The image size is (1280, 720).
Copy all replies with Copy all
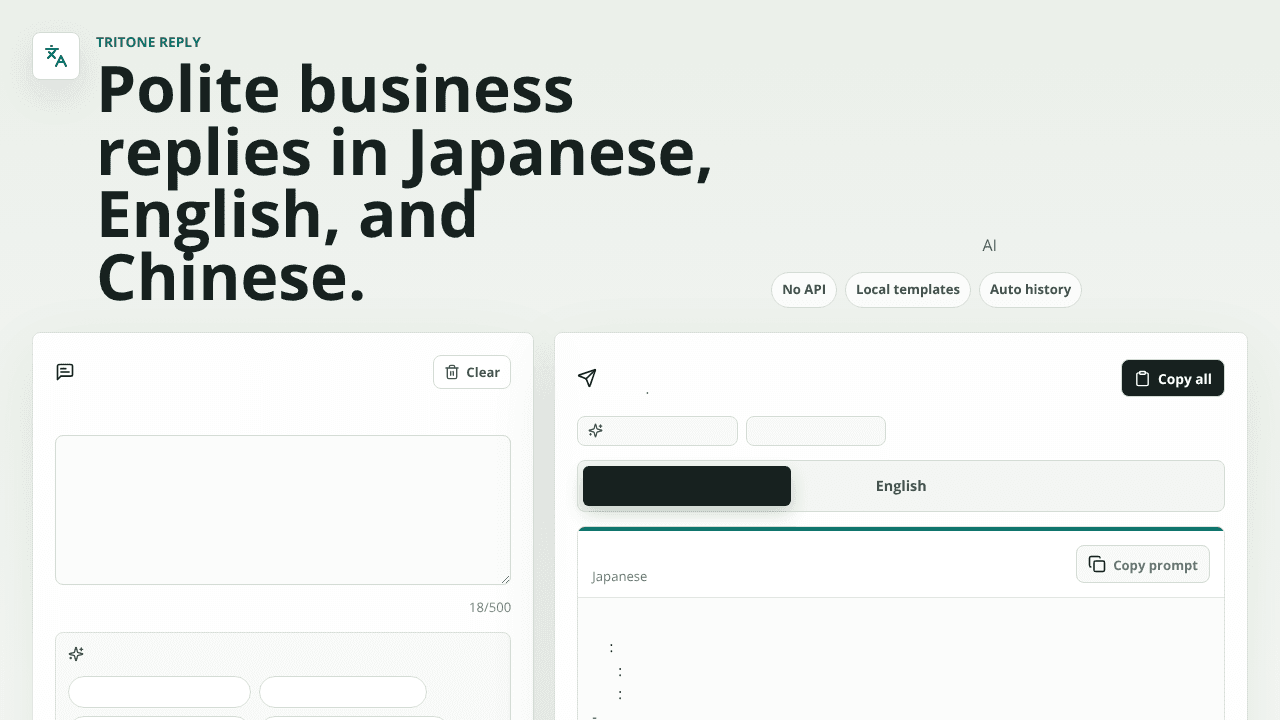(1173, 378)
